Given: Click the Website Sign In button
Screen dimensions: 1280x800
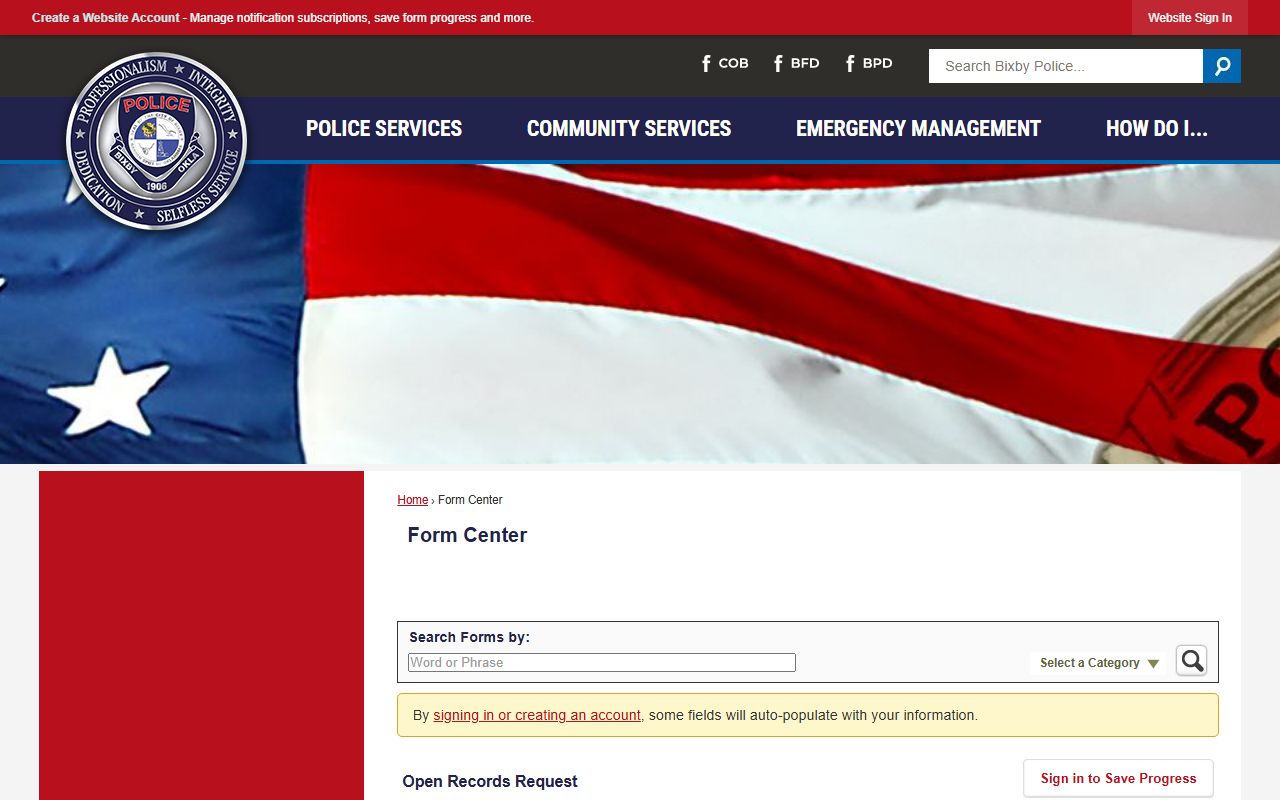Looking at the screenshot, I should click(1189, 18).
